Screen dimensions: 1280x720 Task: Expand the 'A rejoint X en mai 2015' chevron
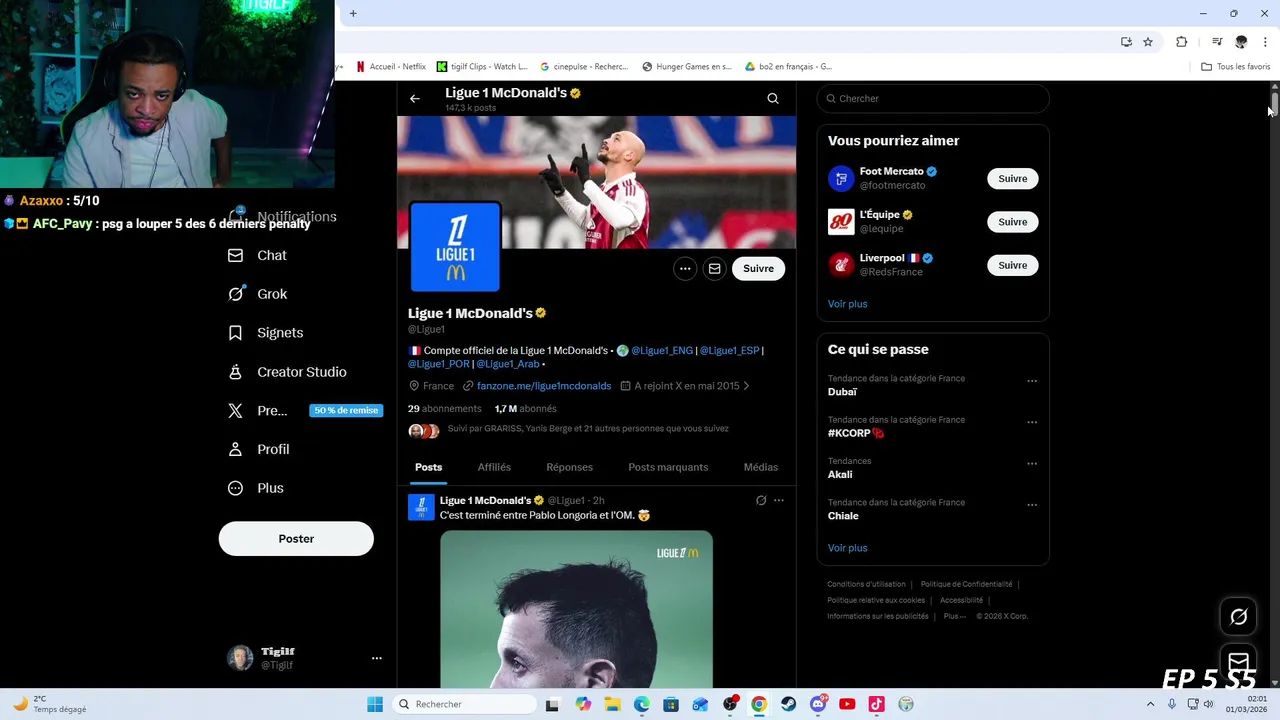pyautogui.click(x=746, y=386)
